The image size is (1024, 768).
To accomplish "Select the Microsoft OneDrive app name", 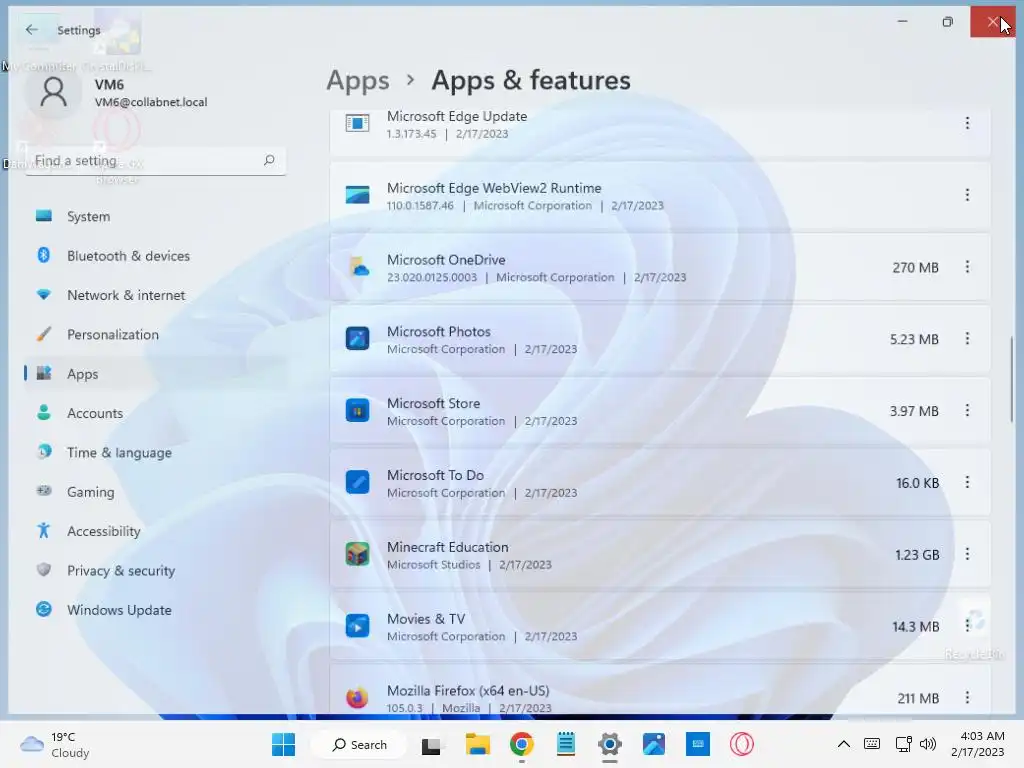I will pyautogui.click(x=446, y=260).
